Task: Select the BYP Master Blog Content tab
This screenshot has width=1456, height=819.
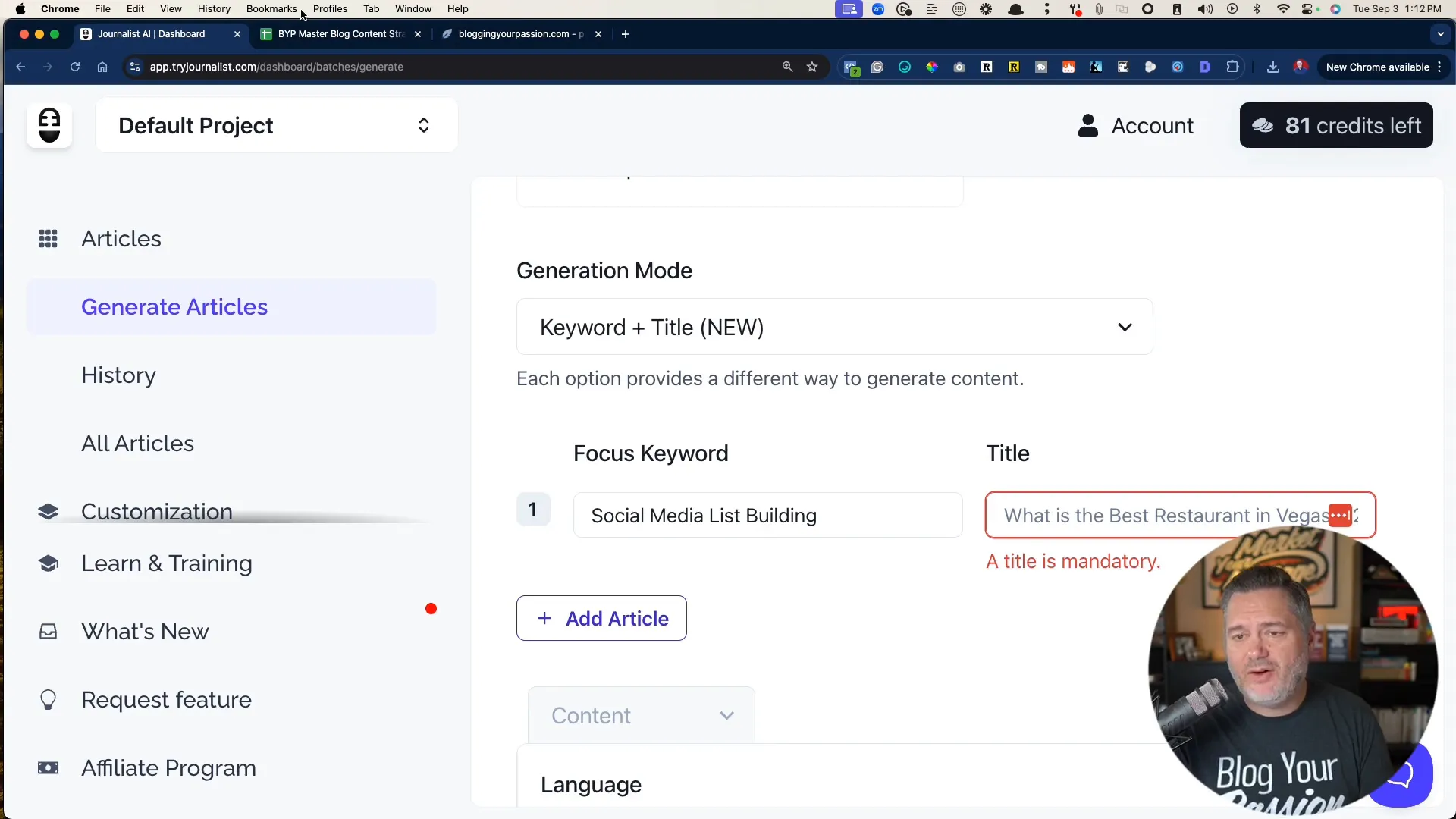Action: pyautogui.click(x=339, y=33)
